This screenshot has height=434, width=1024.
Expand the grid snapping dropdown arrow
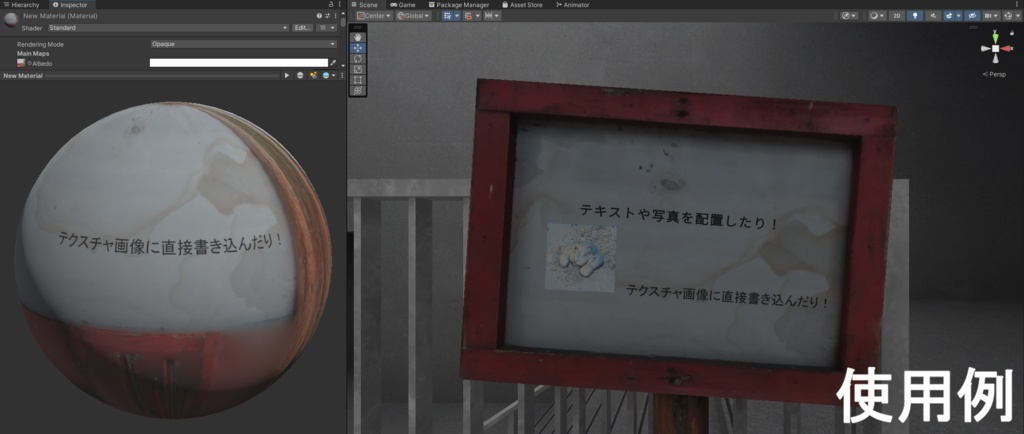(x=457, y=16)
